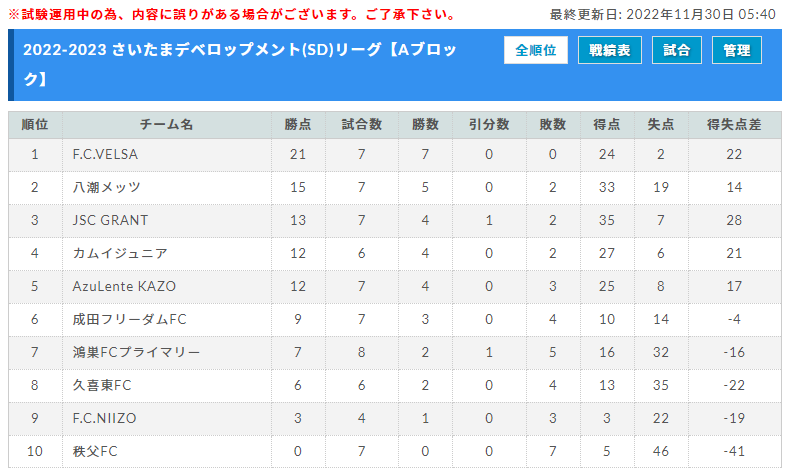Select the AzuLente KAZO team name
This screenshot has height=474, width=789.
pyautogui.click(x=124, y=286)
